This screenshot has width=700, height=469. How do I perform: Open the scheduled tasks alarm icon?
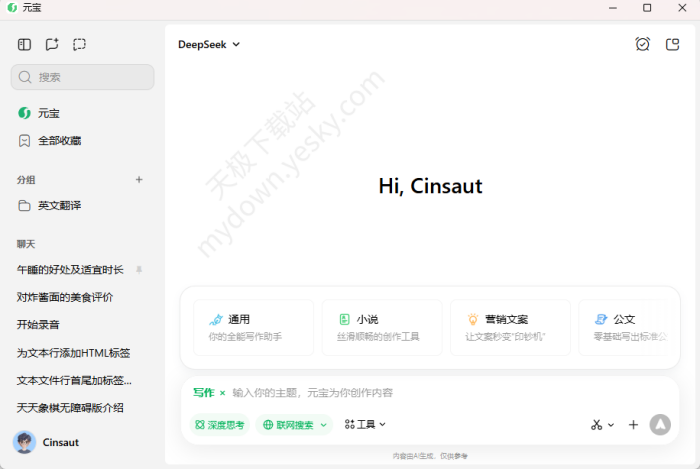[x=642, y=44]
